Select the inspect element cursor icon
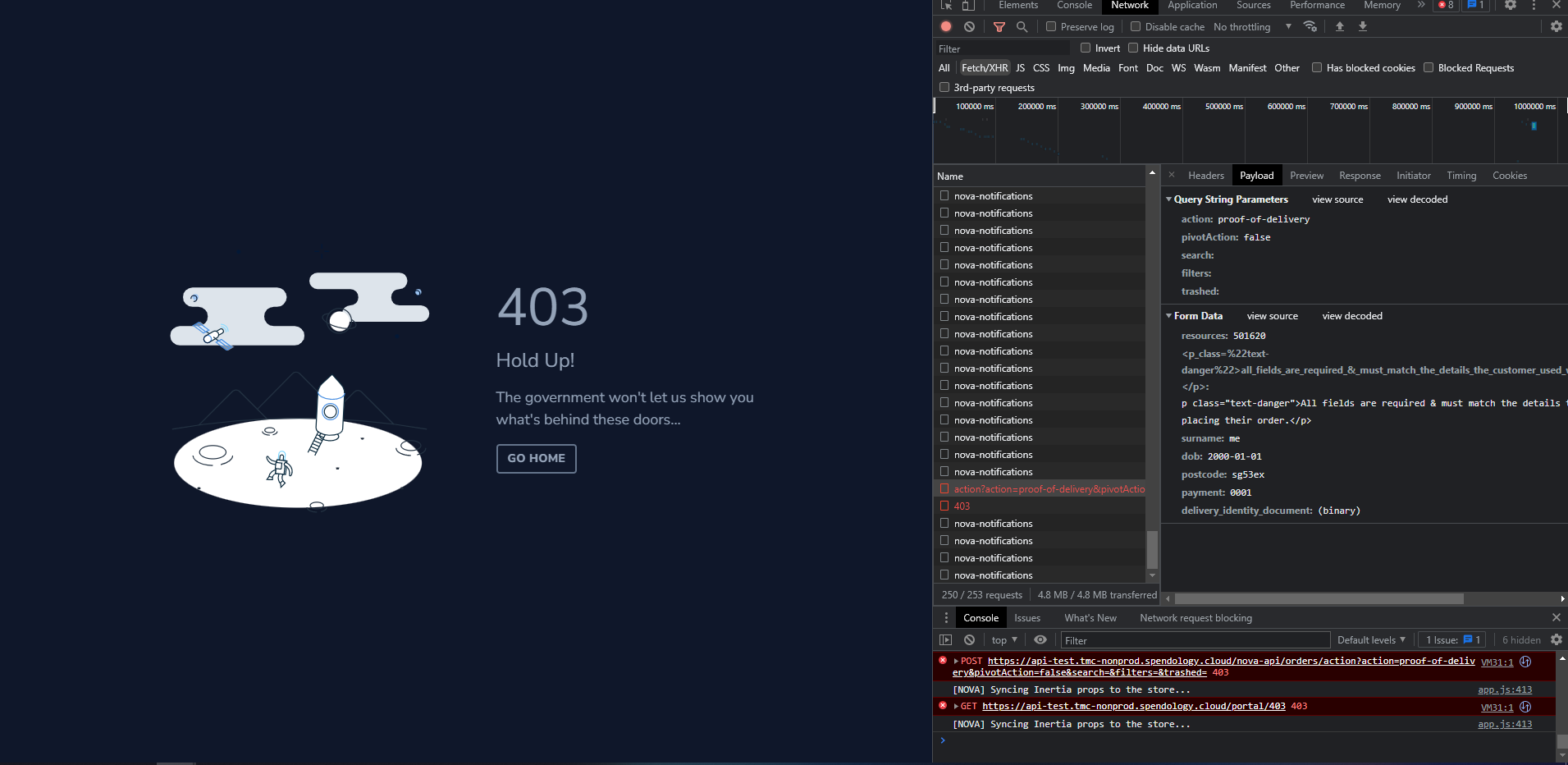The height and width of the screenshot is (765, 1568). 947,6
